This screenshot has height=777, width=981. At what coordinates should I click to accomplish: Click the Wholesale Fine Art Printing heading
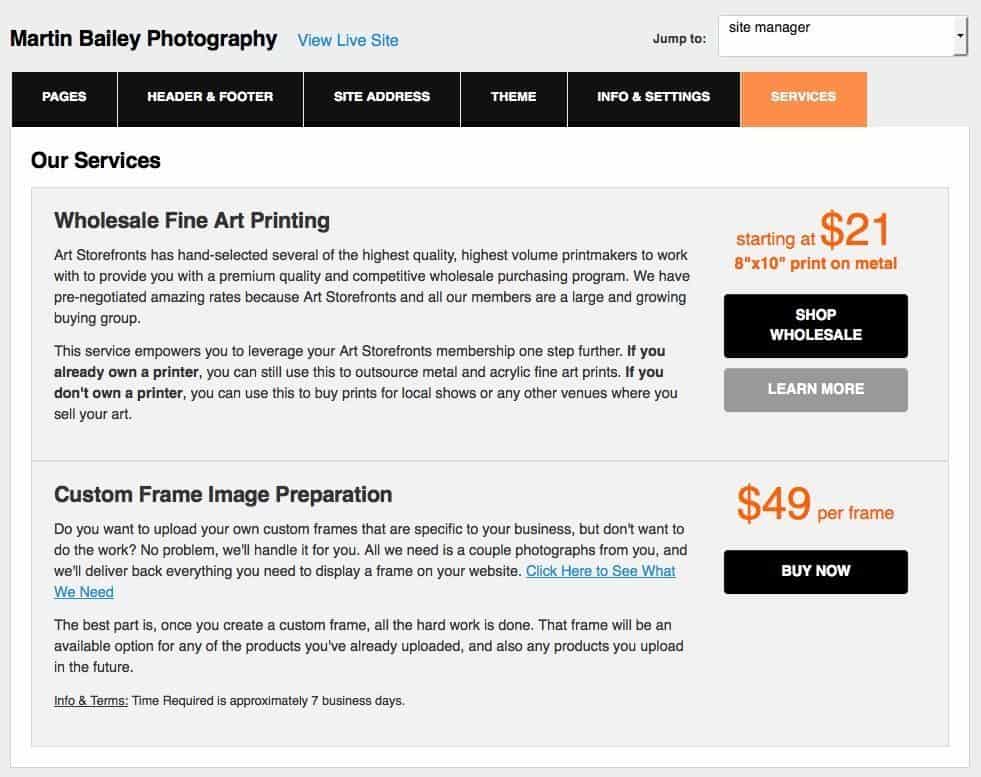click(192, 220)
